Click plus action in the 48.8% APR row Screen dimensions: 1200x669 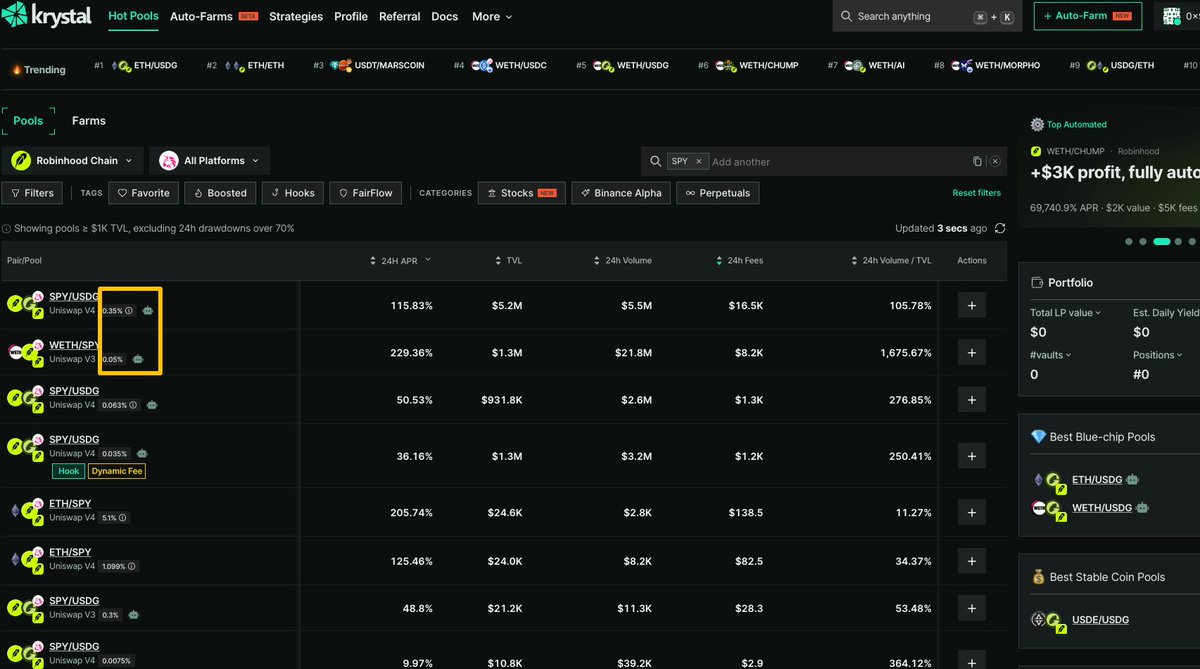pos(971,608)
